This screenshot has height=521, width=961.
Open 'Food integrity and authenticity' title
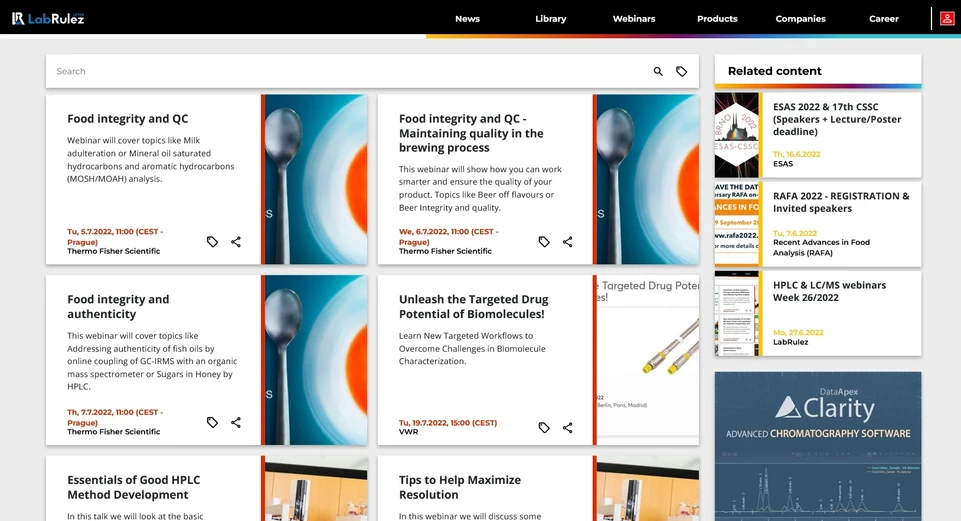click(x=118, y=306)
